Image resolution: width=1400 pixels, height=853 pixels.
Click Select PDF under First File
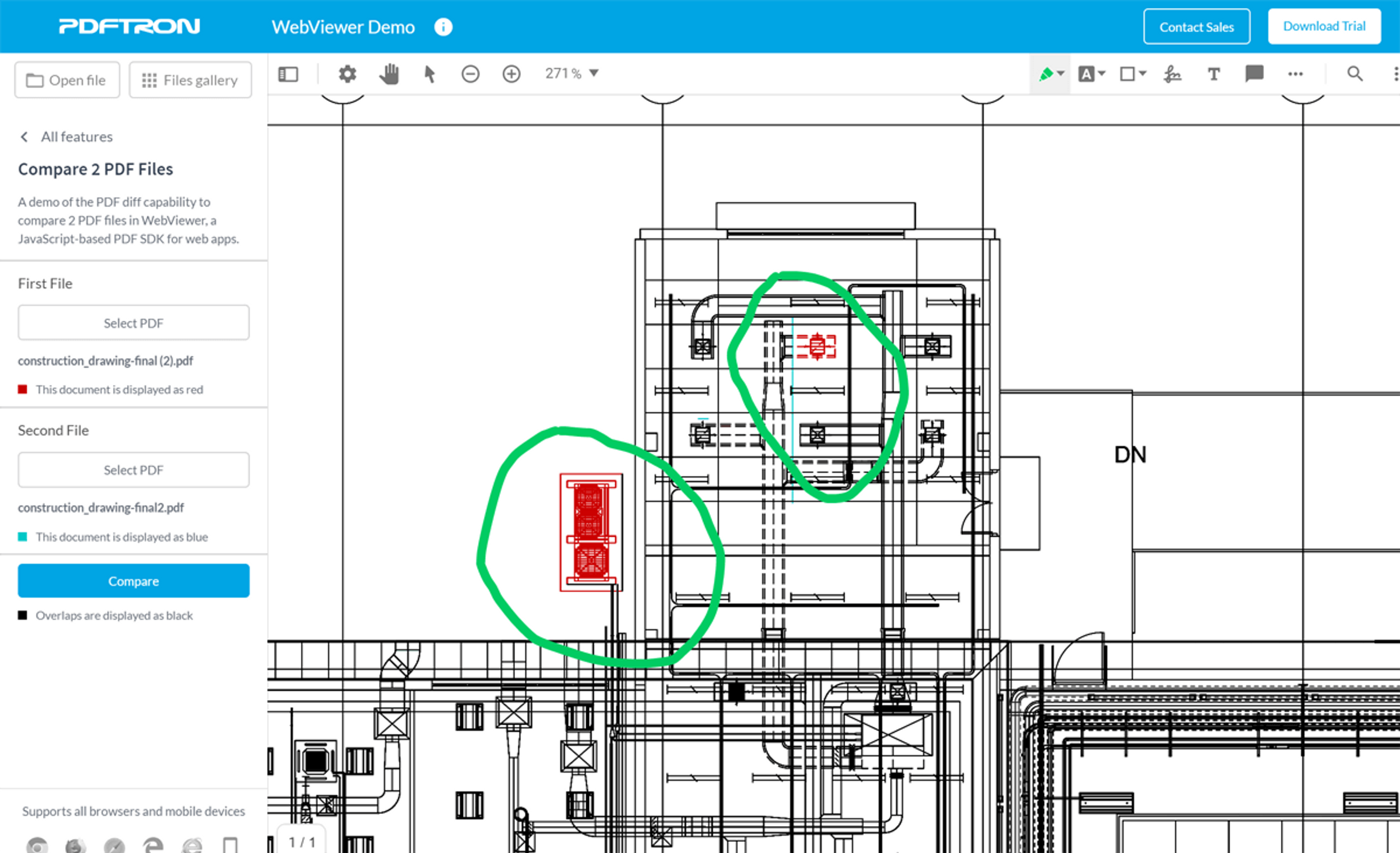[133, 323]
